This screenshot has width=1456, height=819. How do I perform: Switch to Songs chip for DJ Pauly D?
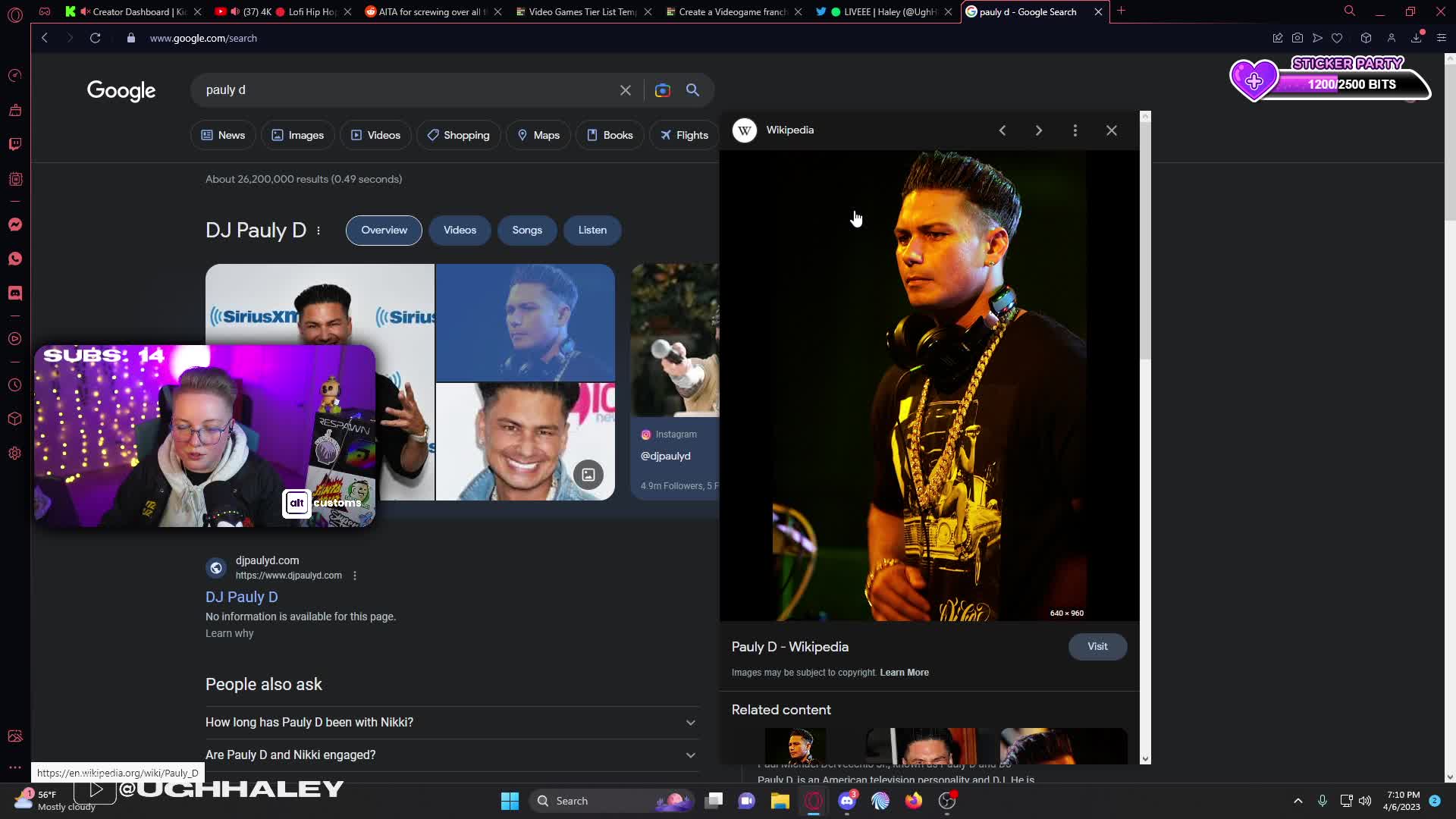tap(527, 231)
